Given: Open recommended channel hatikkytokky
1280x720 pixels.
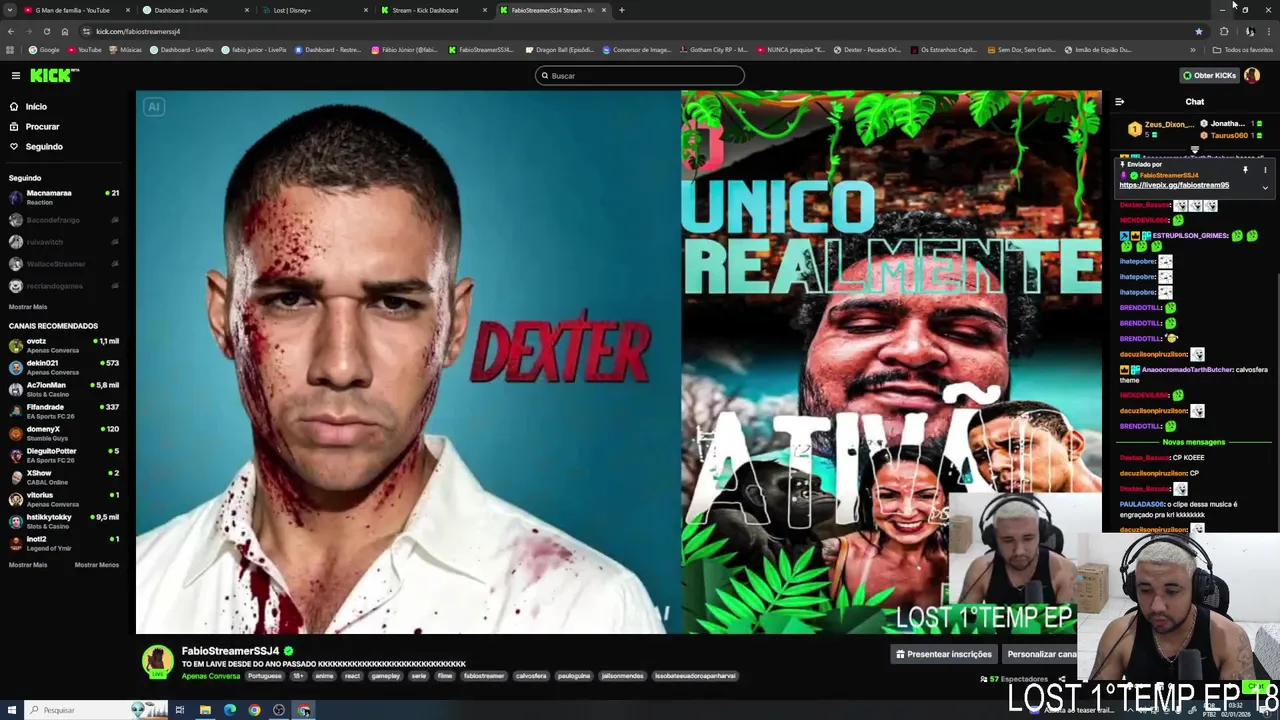Looking at the screenshot, I should 64,521.
